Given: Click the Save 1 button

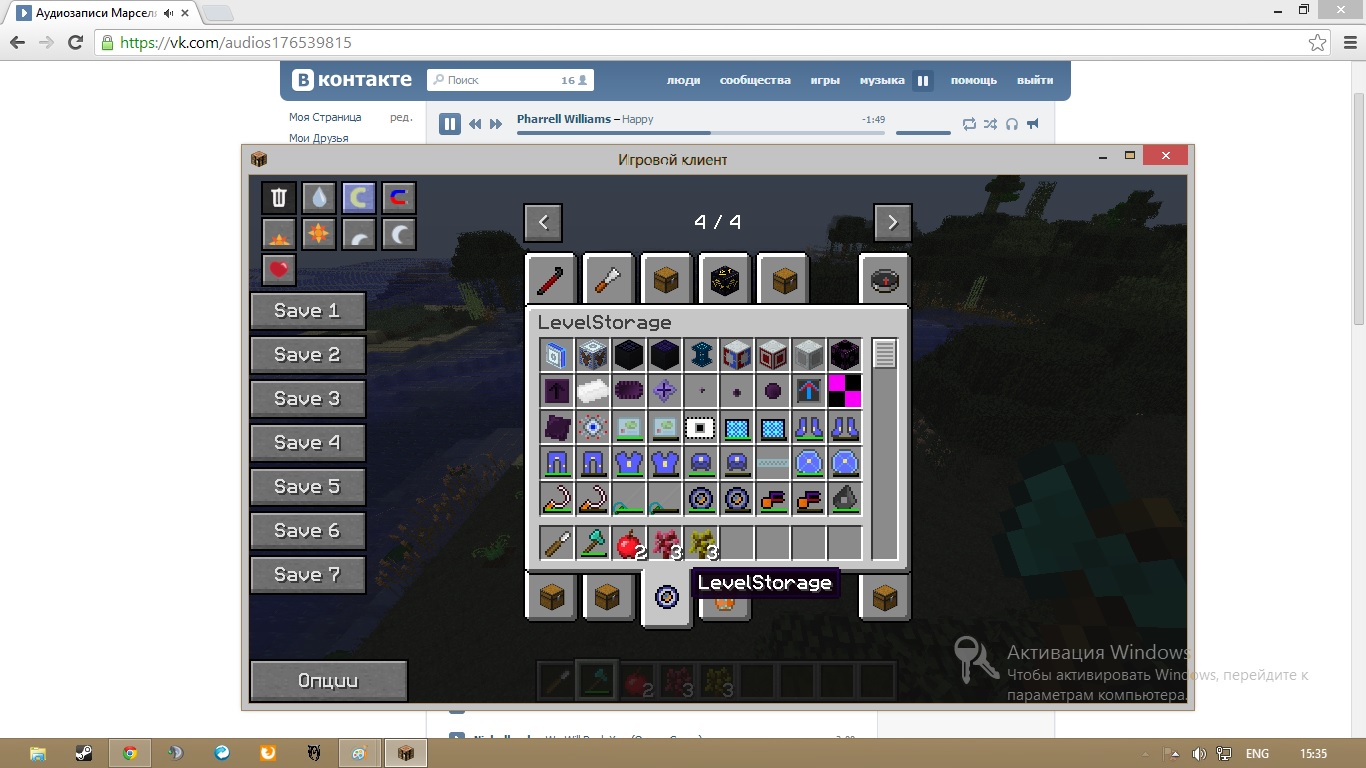Looking at the screenshot, I should click(x=307, y=311).
